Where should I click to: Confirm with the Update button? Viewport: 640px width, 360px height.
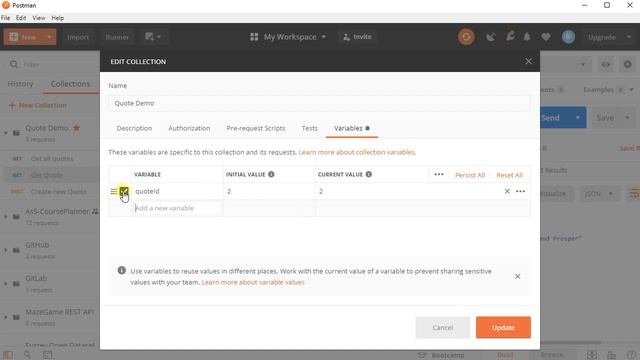503,327
